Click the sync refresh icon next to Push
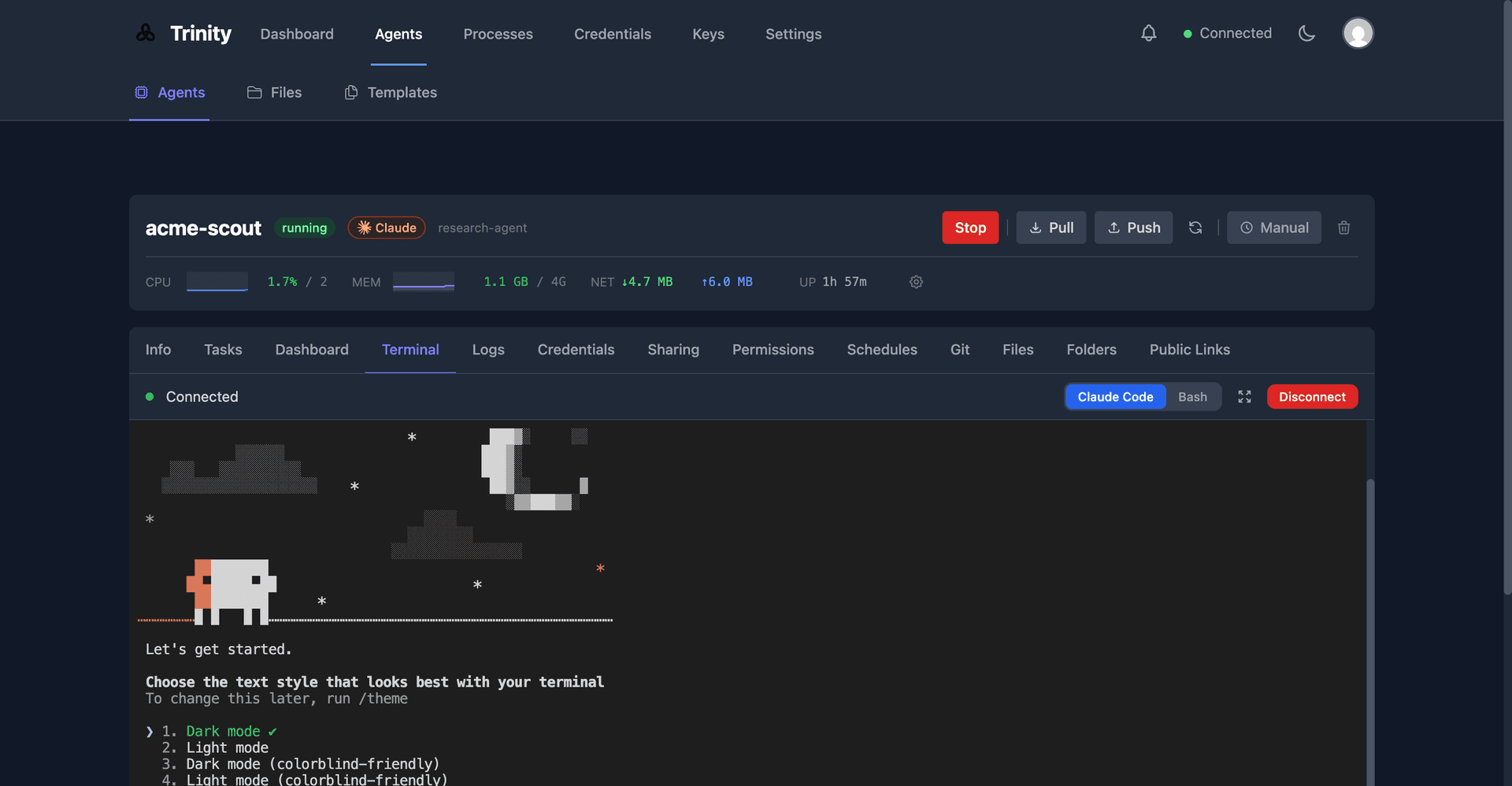 (1195, 228)
